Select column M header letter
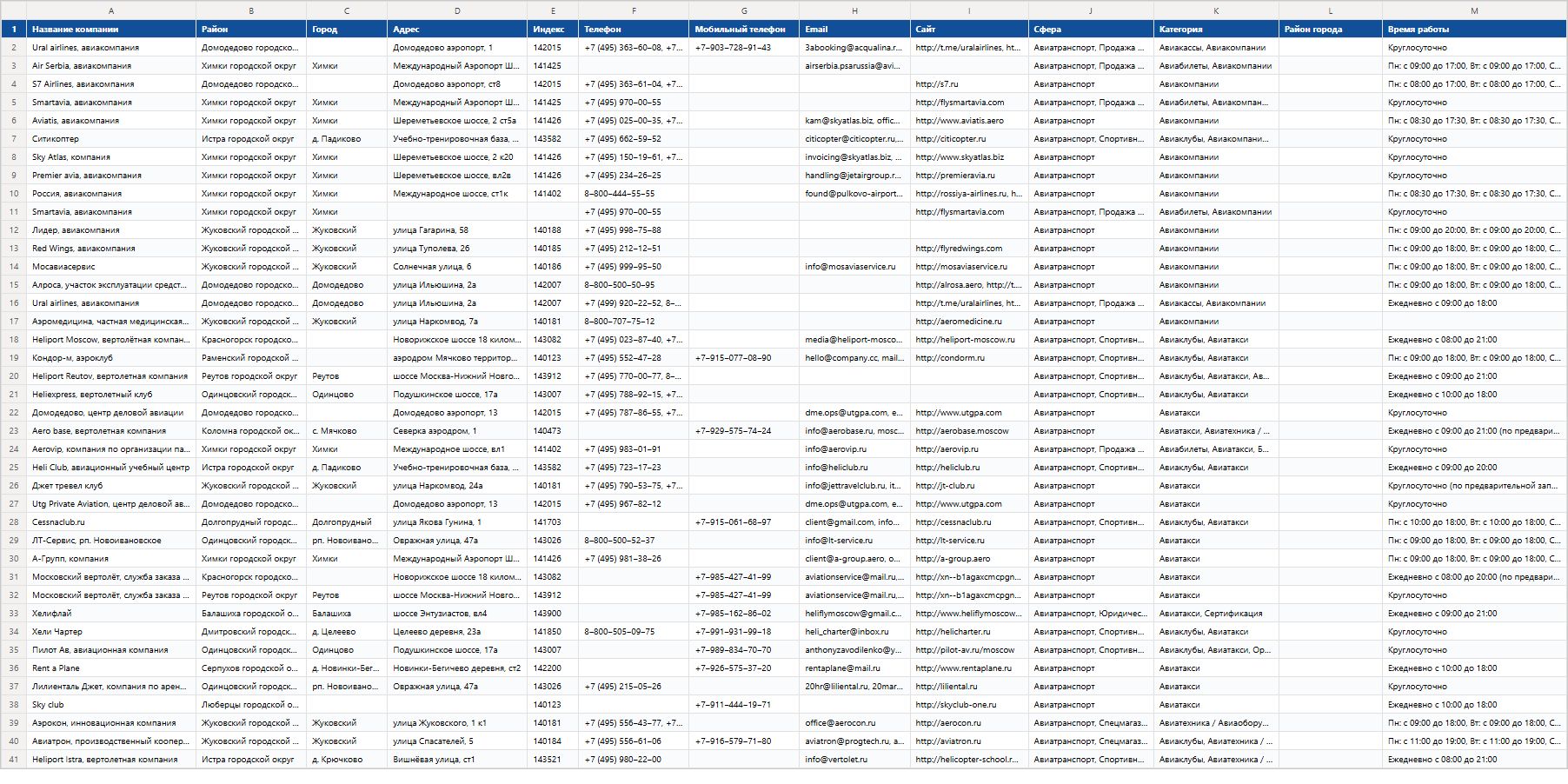Viewport: 1568px width, 784px height. coord(1474,10)
